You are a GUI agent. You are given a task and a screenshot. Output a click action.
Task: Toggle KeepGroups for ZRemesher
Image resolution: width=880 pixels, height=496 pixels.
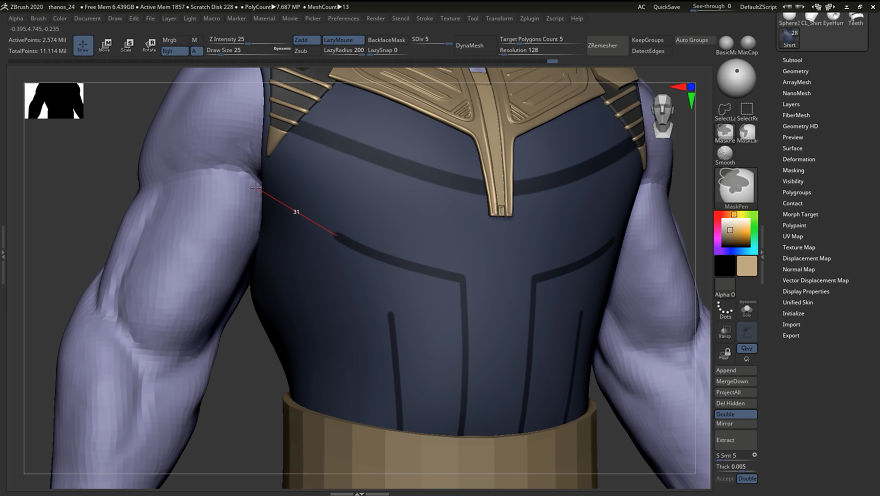[x=648, y=40]
